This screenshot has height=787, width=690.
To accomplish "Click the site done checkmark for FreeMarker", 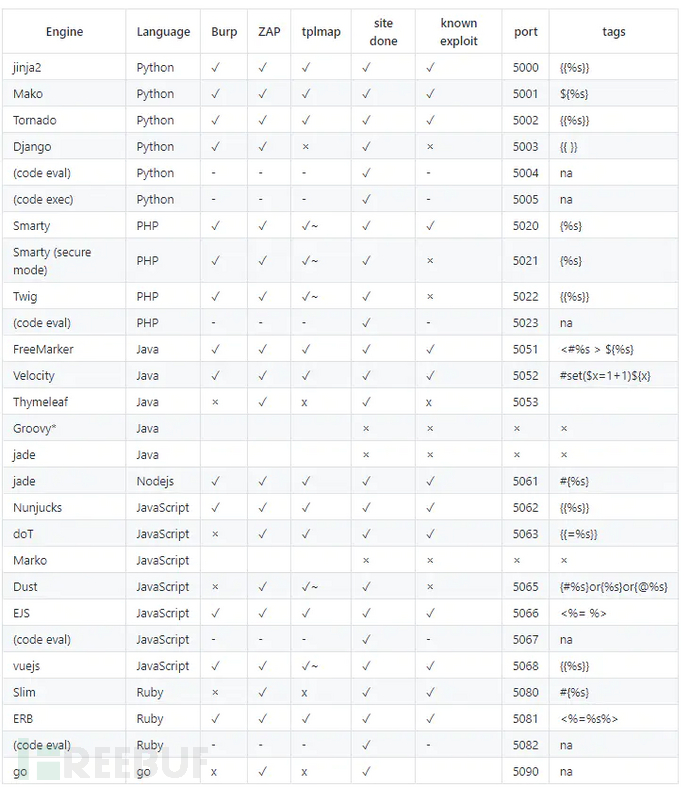I will point(366,349).
